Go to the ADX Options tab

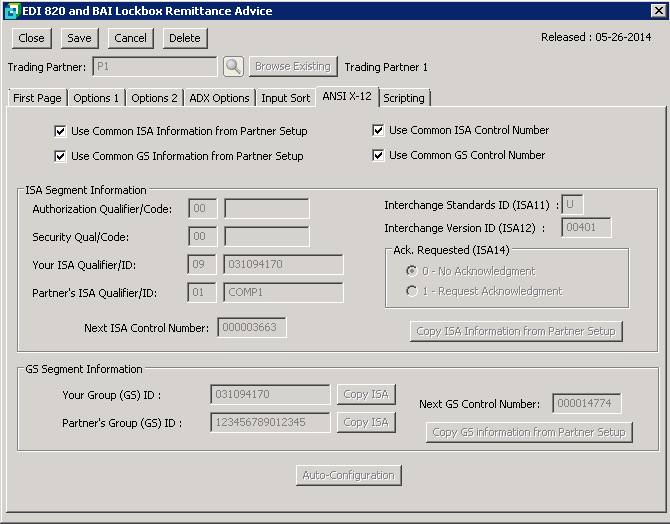point(219,98)
